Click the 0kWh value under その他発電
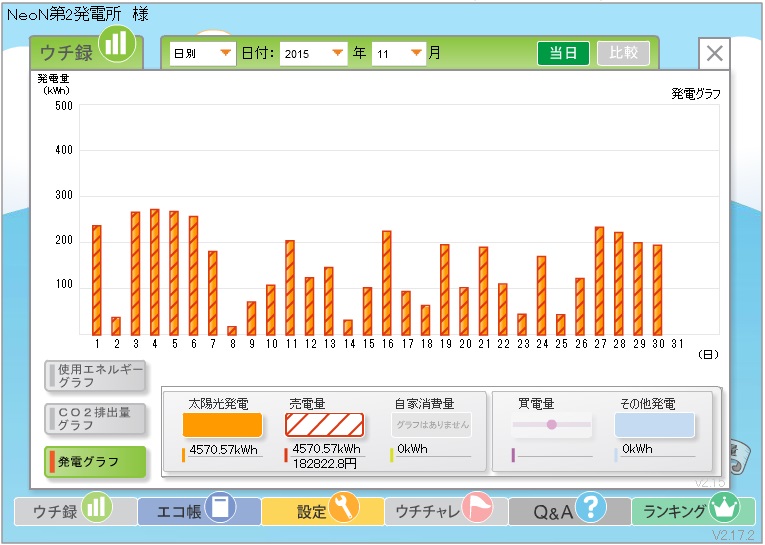 [x=637, y=449]
